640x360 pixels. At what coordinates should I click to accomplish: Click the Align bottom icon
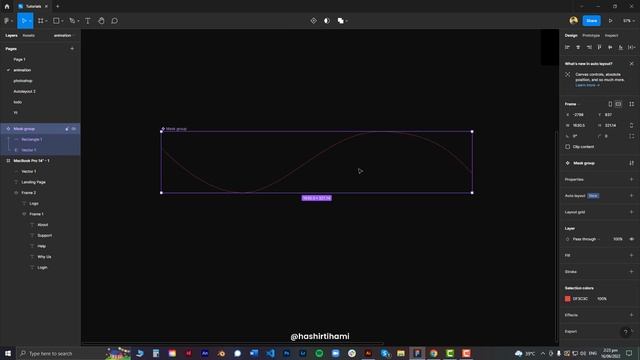(x=621, y=47)
